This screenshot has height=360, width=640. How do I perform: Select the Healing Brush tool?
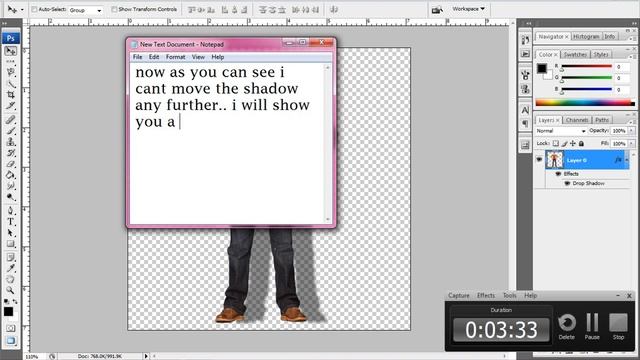click(11, 120)
